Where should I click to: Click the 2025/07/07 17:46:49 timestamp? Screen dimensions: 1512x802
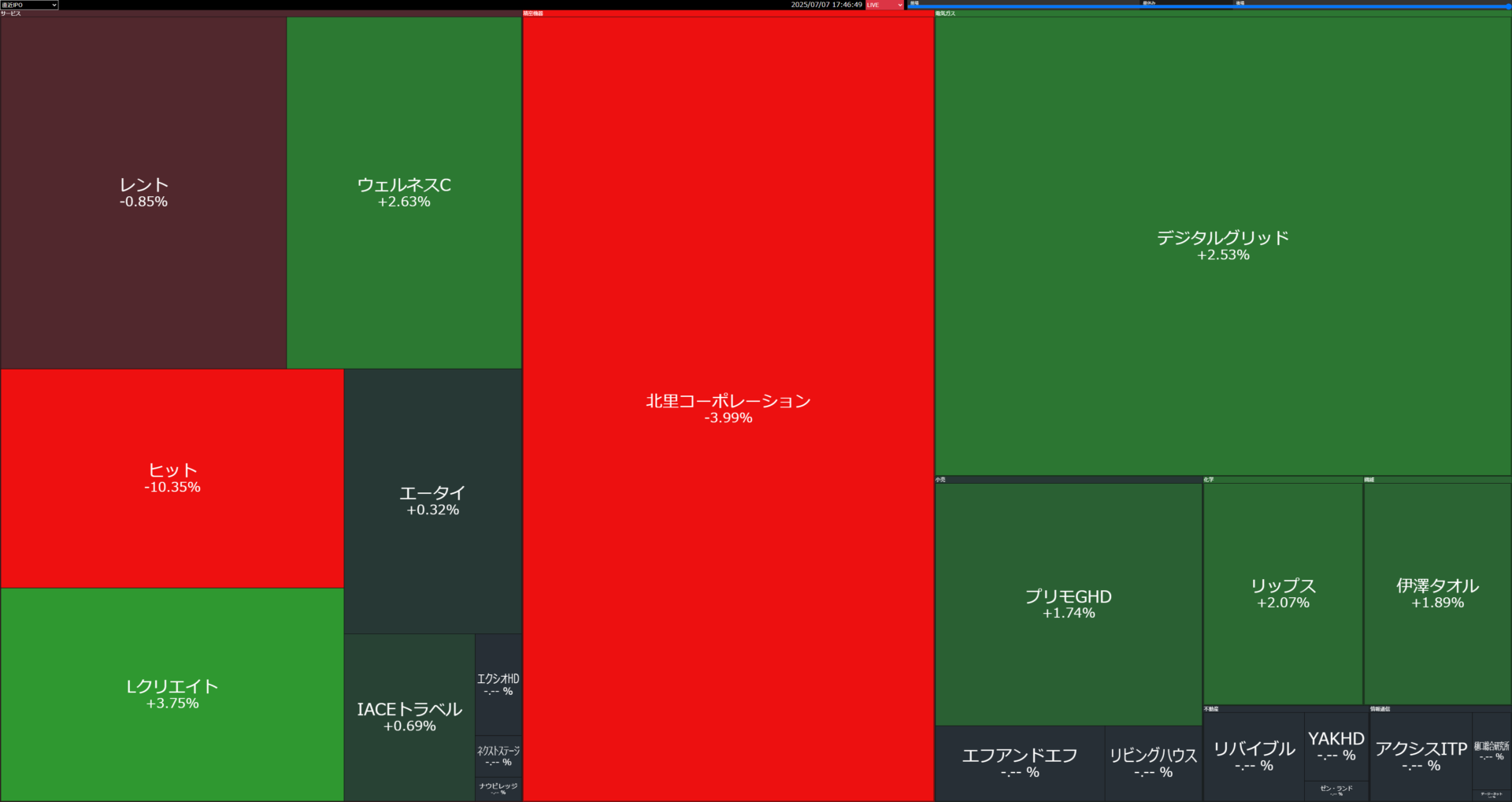[826, 5]
